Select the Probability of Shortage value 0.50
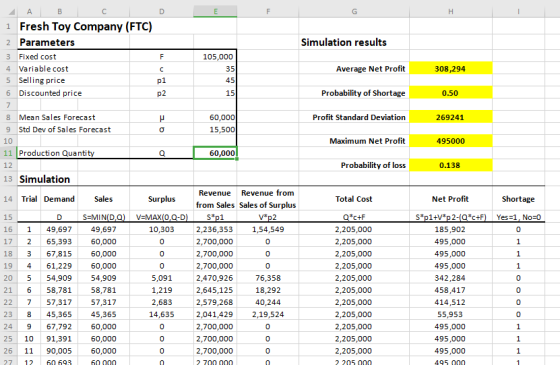This screenshot has height=365, width=560. pyautogui.click(x=451, y=93)
